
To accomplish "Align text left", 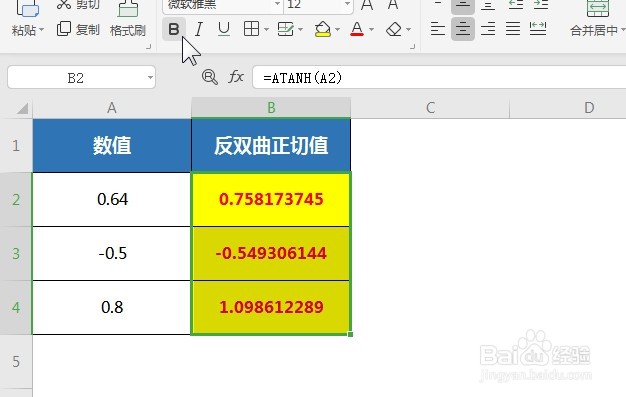I will [438, 29].
